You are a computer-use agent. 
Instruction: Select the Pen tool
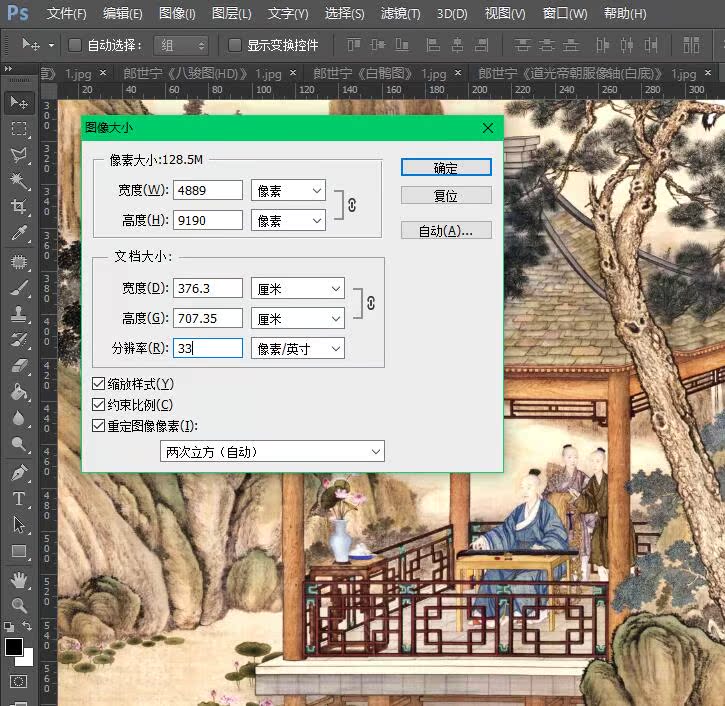tap(19, 473)
